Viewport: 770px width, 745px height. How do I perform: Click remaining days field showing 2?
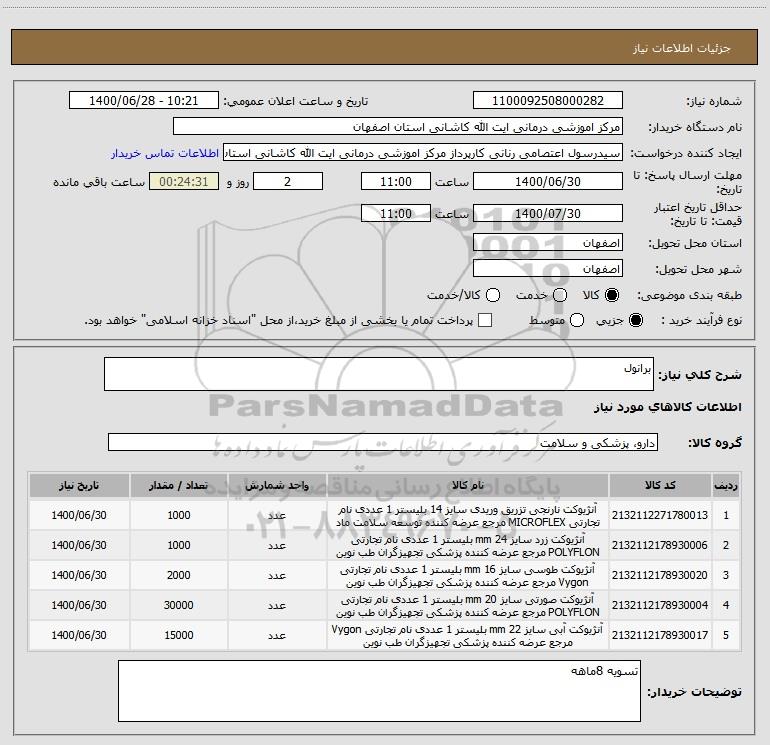[288, 181]
